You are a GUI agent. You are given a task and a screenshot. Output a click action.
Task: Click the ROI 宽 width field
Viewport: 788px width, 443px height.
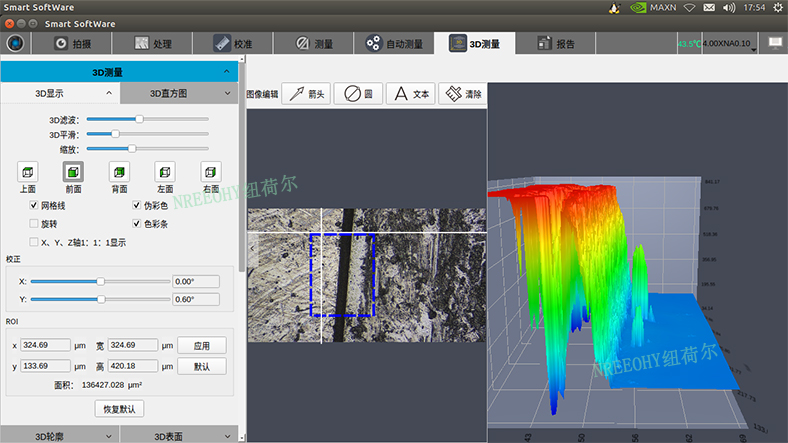coord(133,345)
